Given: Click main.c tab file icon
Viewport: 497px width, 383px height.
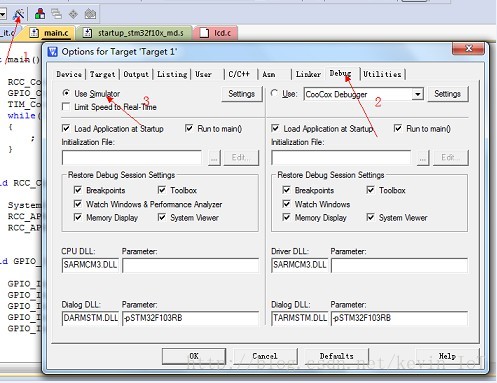Looking at the screenshot, I should coord(34,33).
